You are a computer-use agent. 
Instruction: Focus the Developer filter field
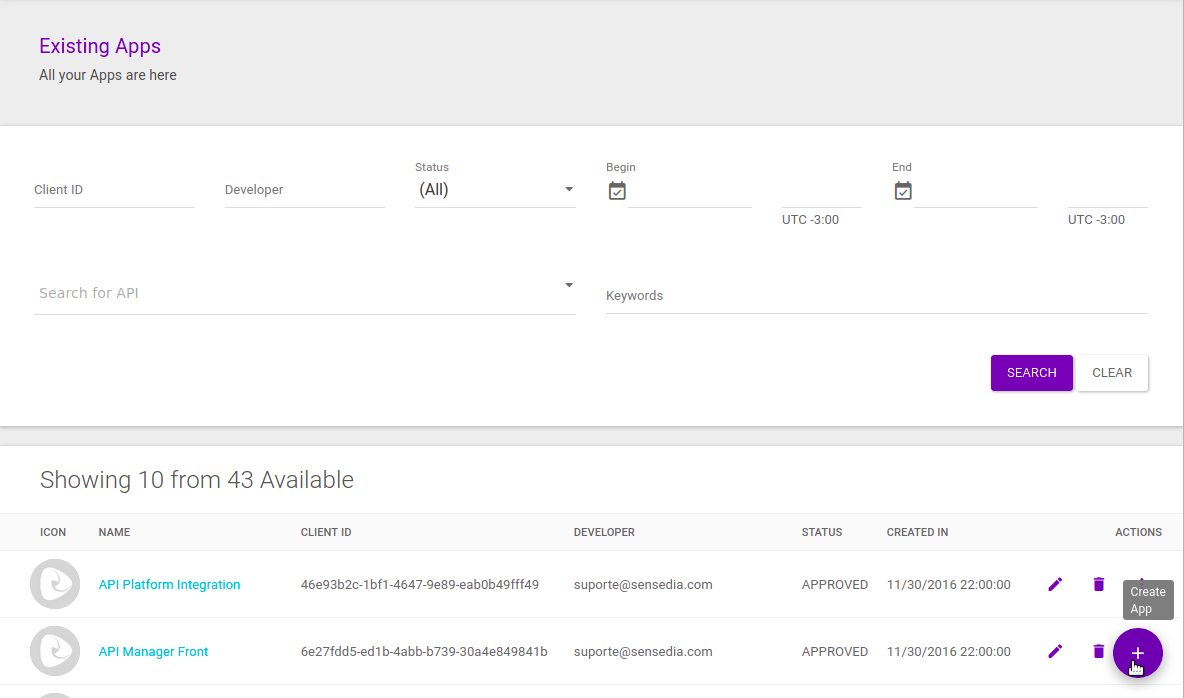click(304, 190)
